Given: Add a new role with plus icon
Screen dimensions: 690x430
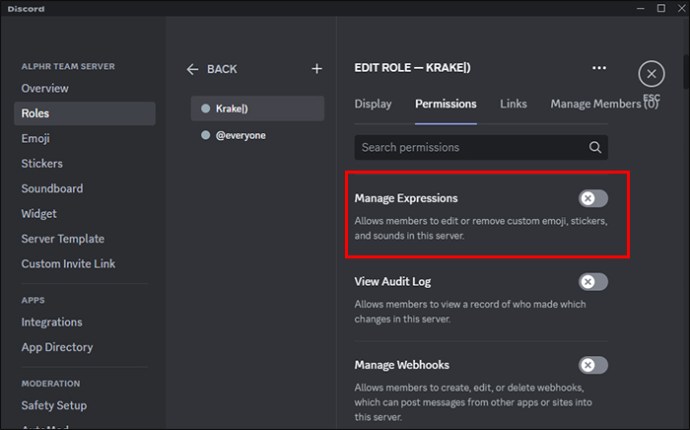Looking at the screenshot, I should (x=317, y=69).
